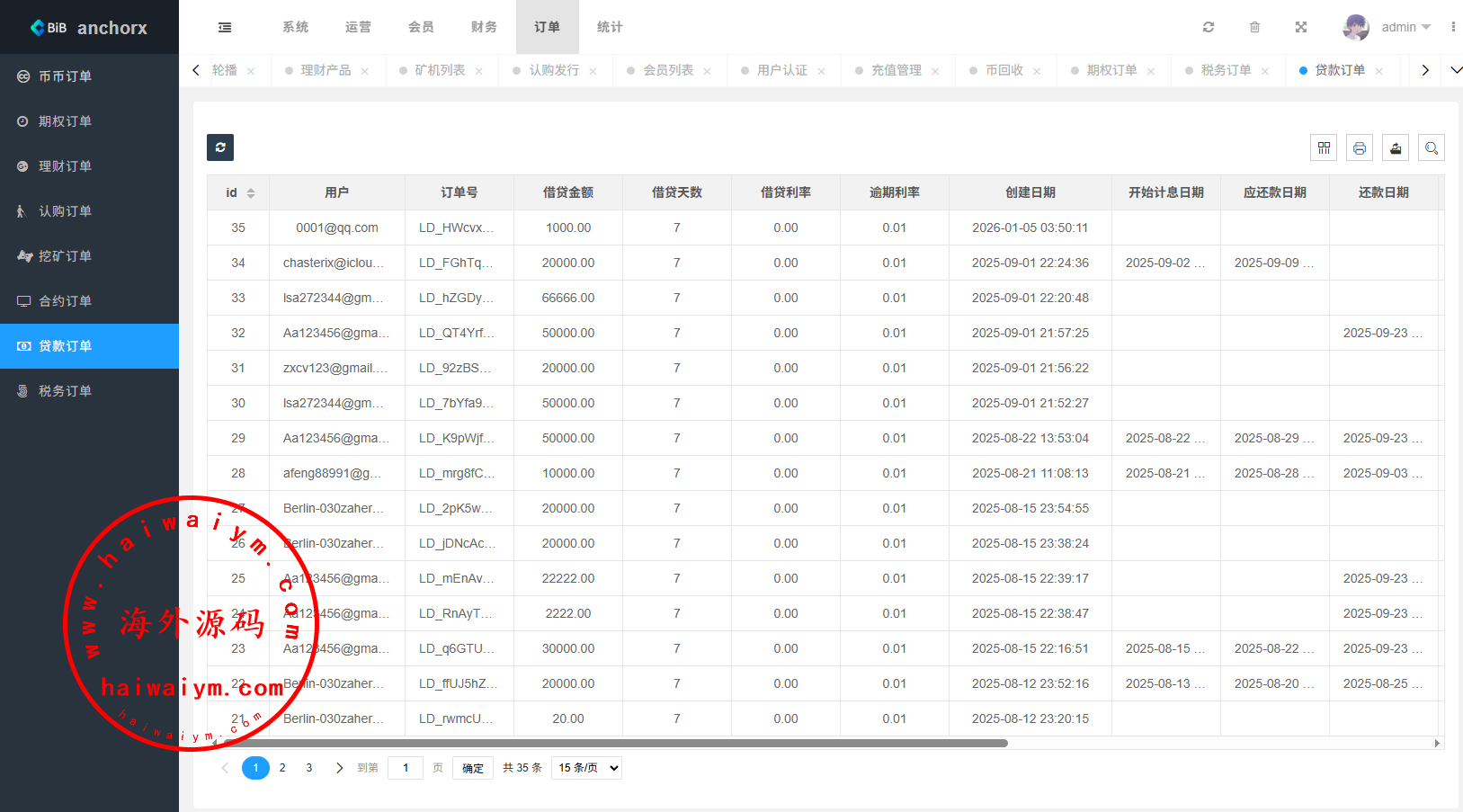Open the column filter grid icon
1463x812 pixels.
point(1324,148)
